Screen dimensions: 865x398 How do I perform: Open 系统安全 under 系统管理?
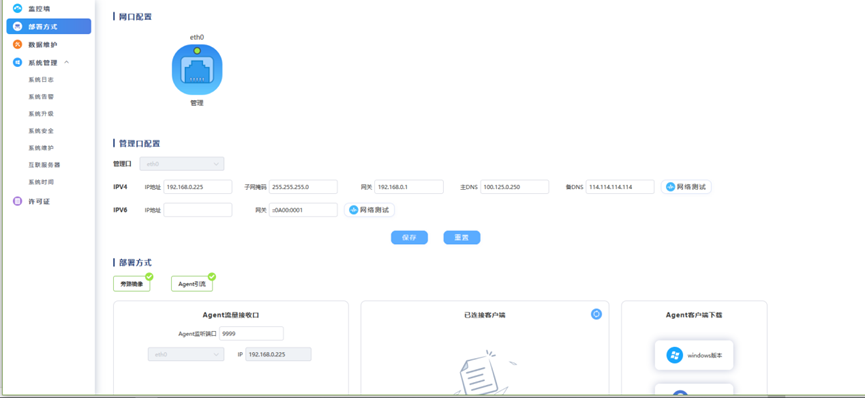[41, 131]
